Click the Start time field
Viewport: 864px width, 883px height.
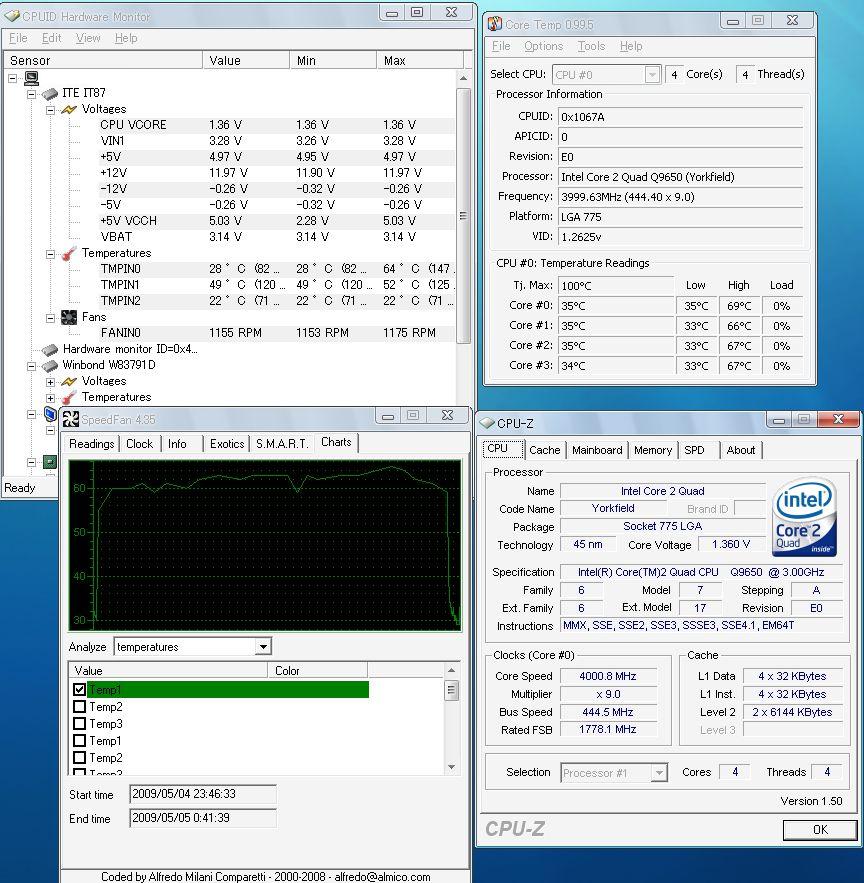pyautogui.click(x=203, y=795)
